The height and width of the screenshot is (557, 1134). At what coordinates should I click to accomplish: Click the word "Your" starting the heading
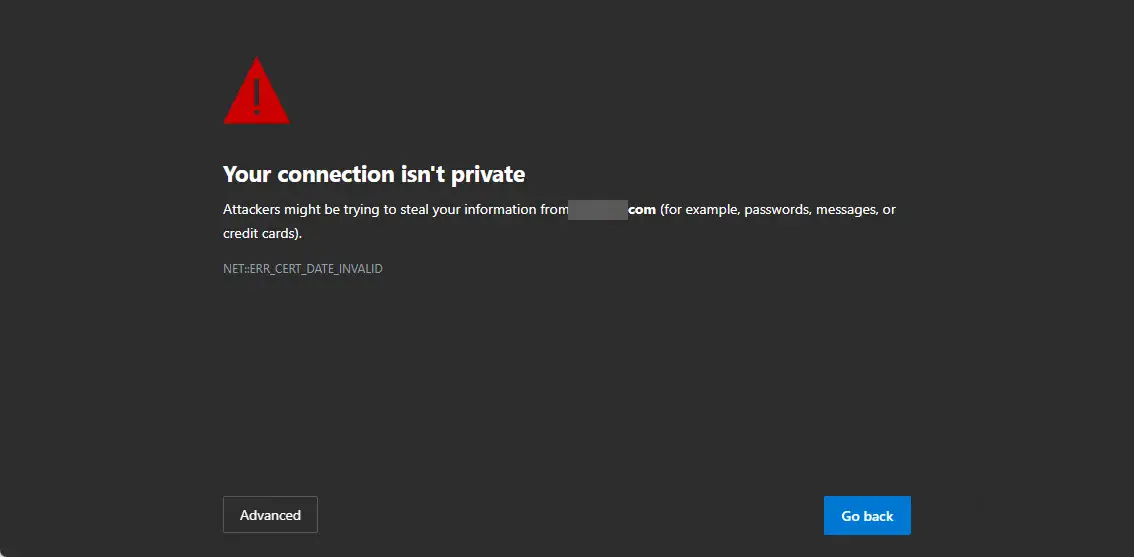[x=247, y=174]
